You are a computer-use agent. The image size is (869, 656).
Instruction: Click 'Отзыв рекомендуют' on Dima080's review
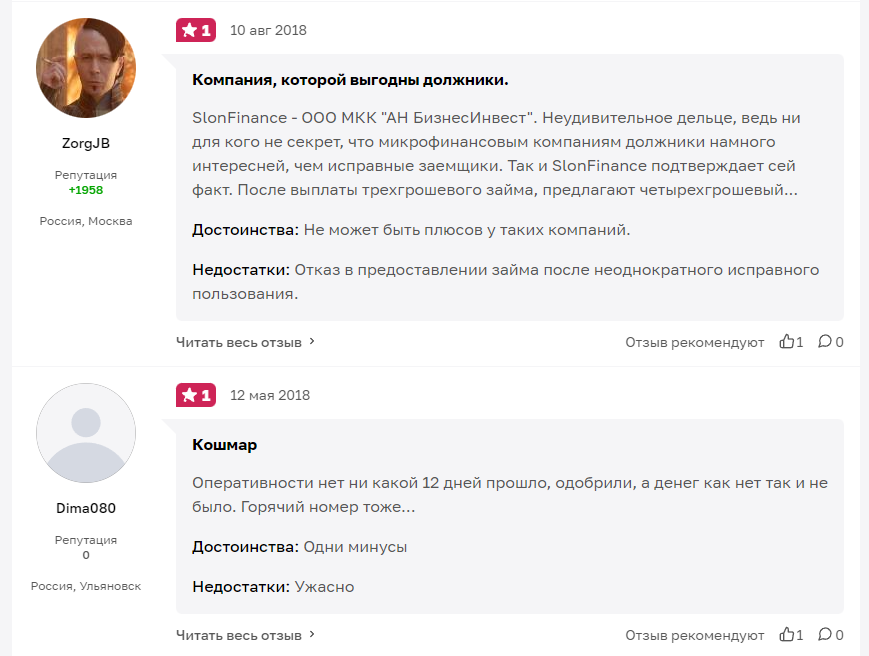point(695,635)
